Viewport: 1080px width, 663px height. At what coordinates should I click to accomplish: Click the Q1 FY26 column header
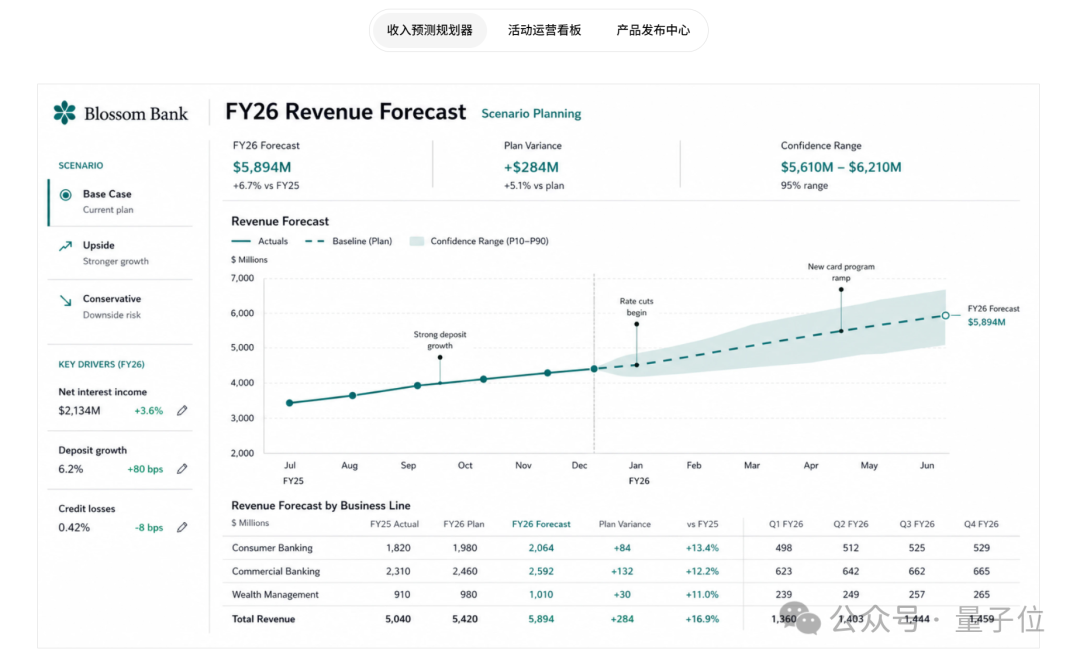click(x=786, y=524)
